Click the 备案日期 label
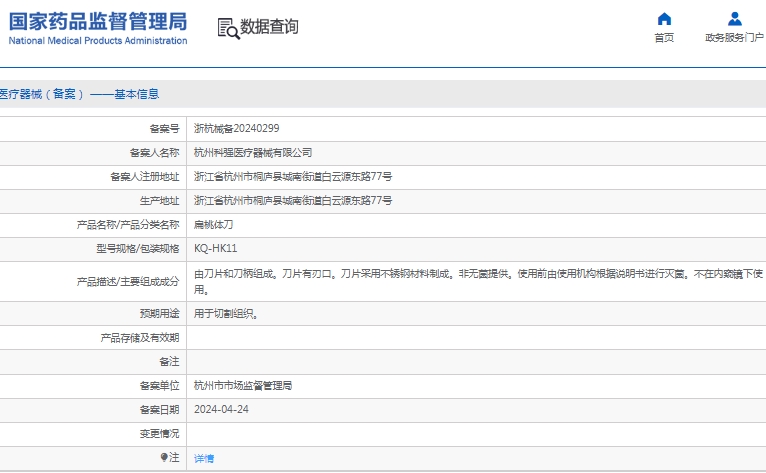The image size is (766, 473). 160,410
